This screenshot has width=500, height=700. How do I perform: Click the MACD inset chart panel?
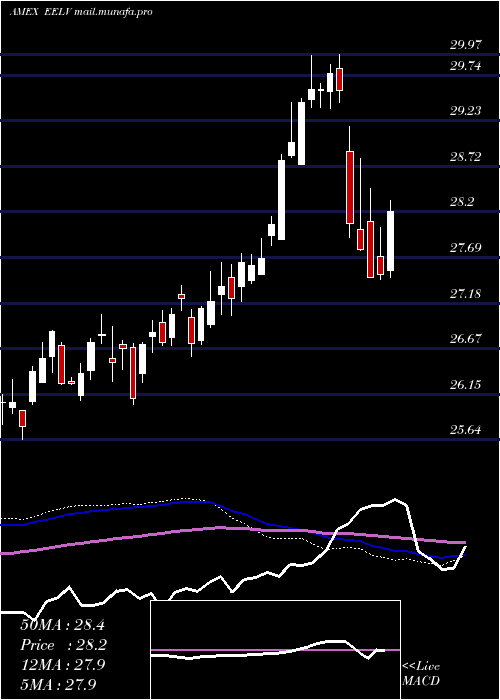click(x=275, y=650)
